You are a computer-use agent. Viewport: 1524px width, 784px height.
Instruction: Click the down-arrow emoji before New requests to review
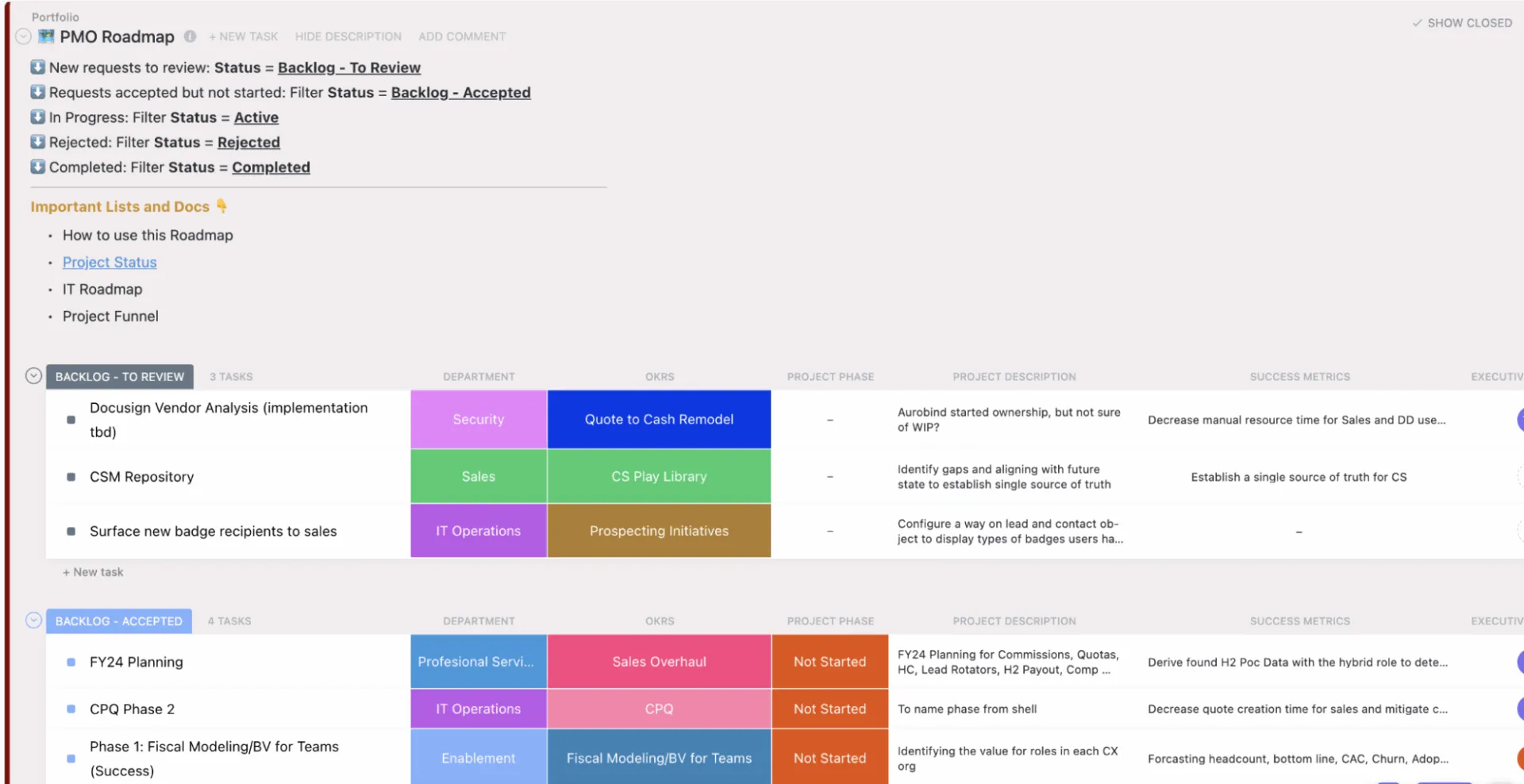coord(37,67)
